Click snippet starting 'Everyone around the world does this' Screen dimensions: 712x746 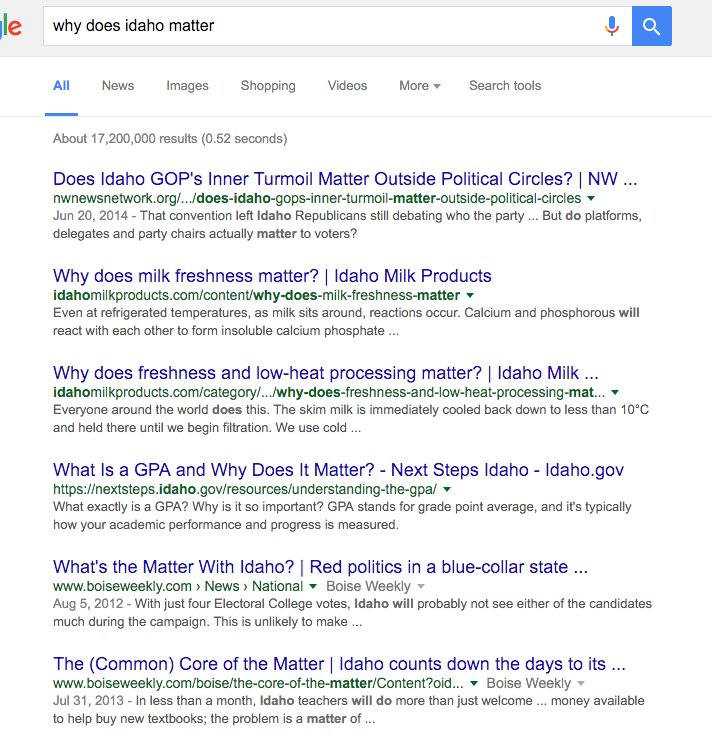point(351,419)
